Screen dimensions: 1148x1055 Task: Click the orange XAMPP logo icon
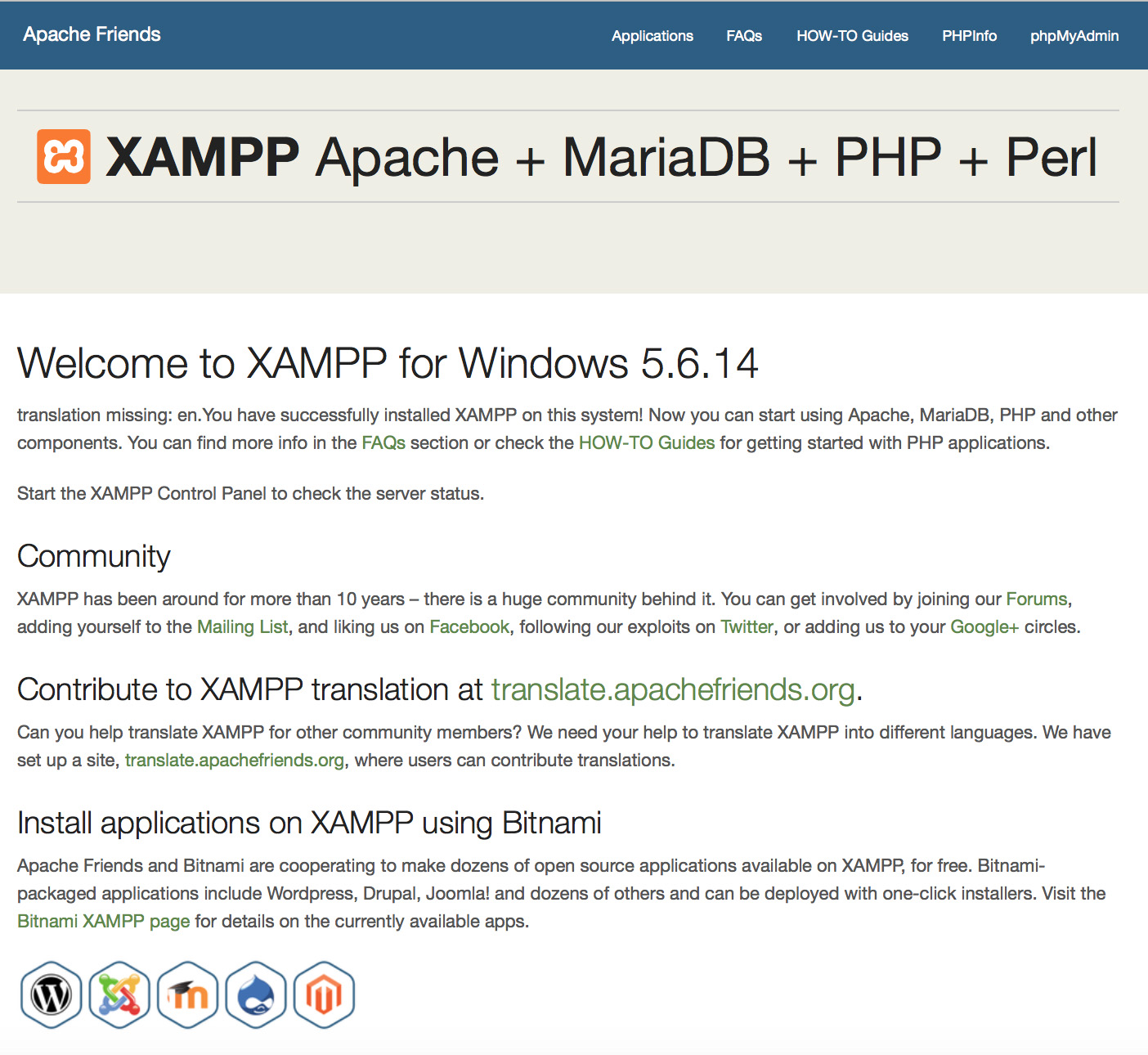[63, 155]
